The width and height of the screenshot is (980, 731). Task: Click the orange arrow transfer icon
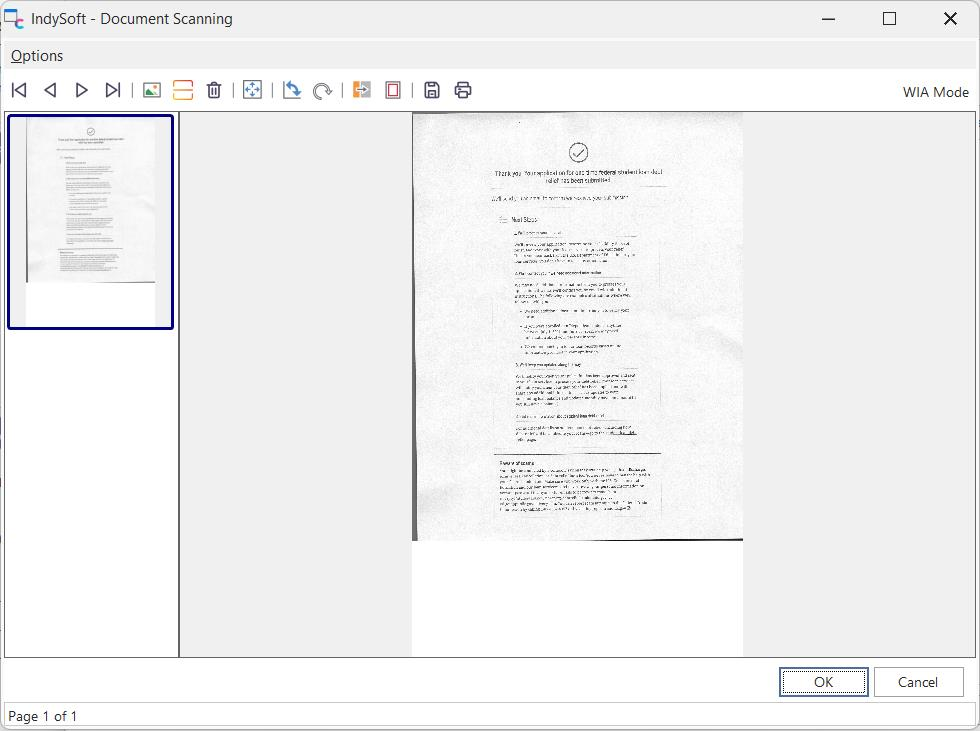pyautogui.click(x=362, y=90)
